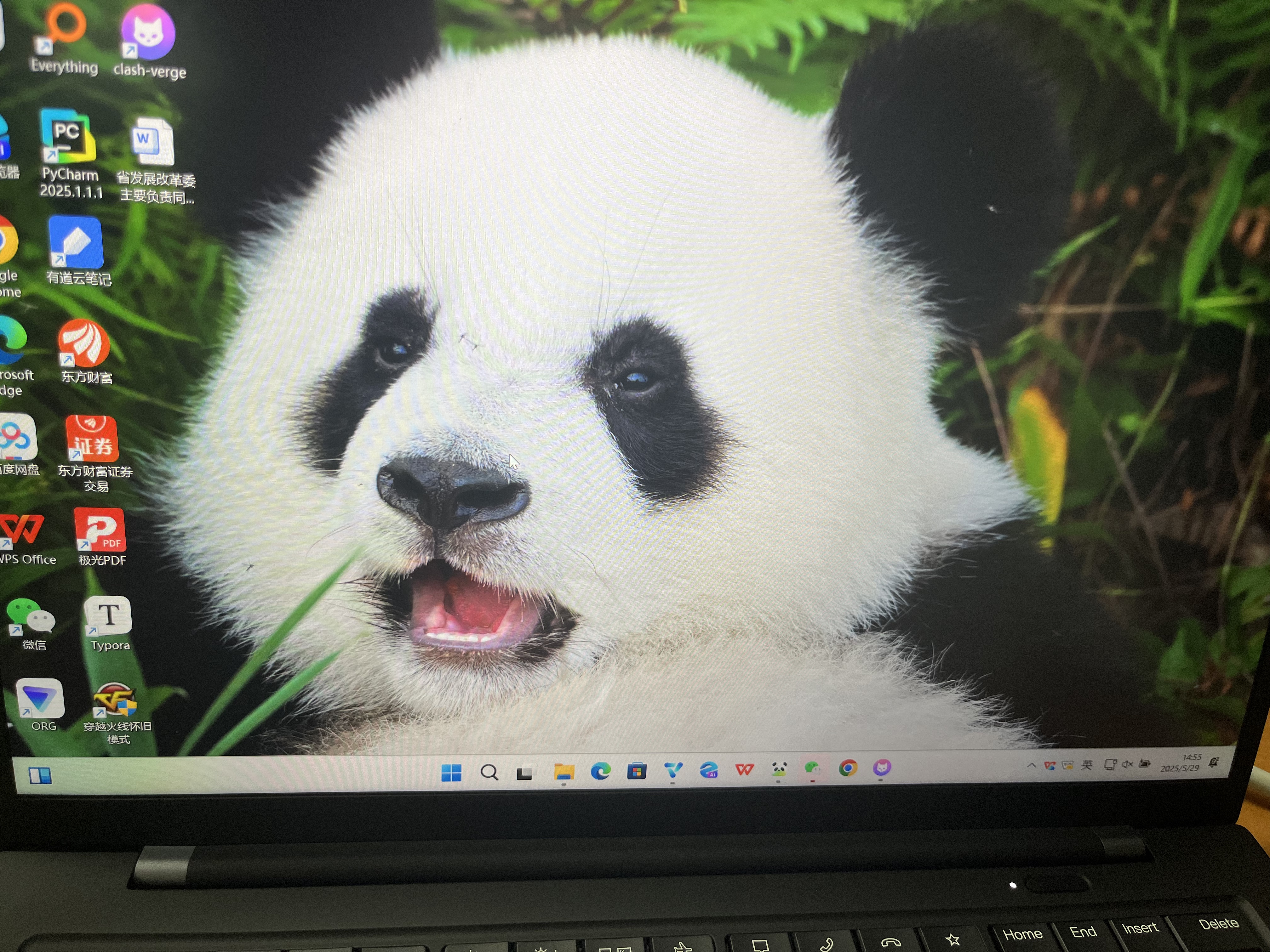Click the Windows Start button

(x=451, y=773)
